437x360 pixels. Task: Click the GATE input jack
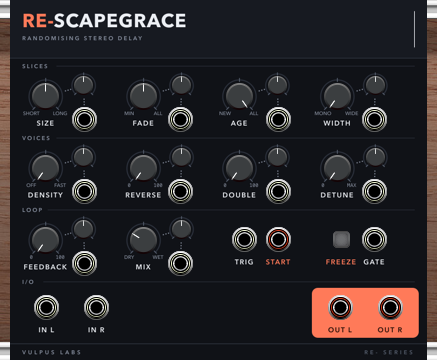click(x=374, y=239)
